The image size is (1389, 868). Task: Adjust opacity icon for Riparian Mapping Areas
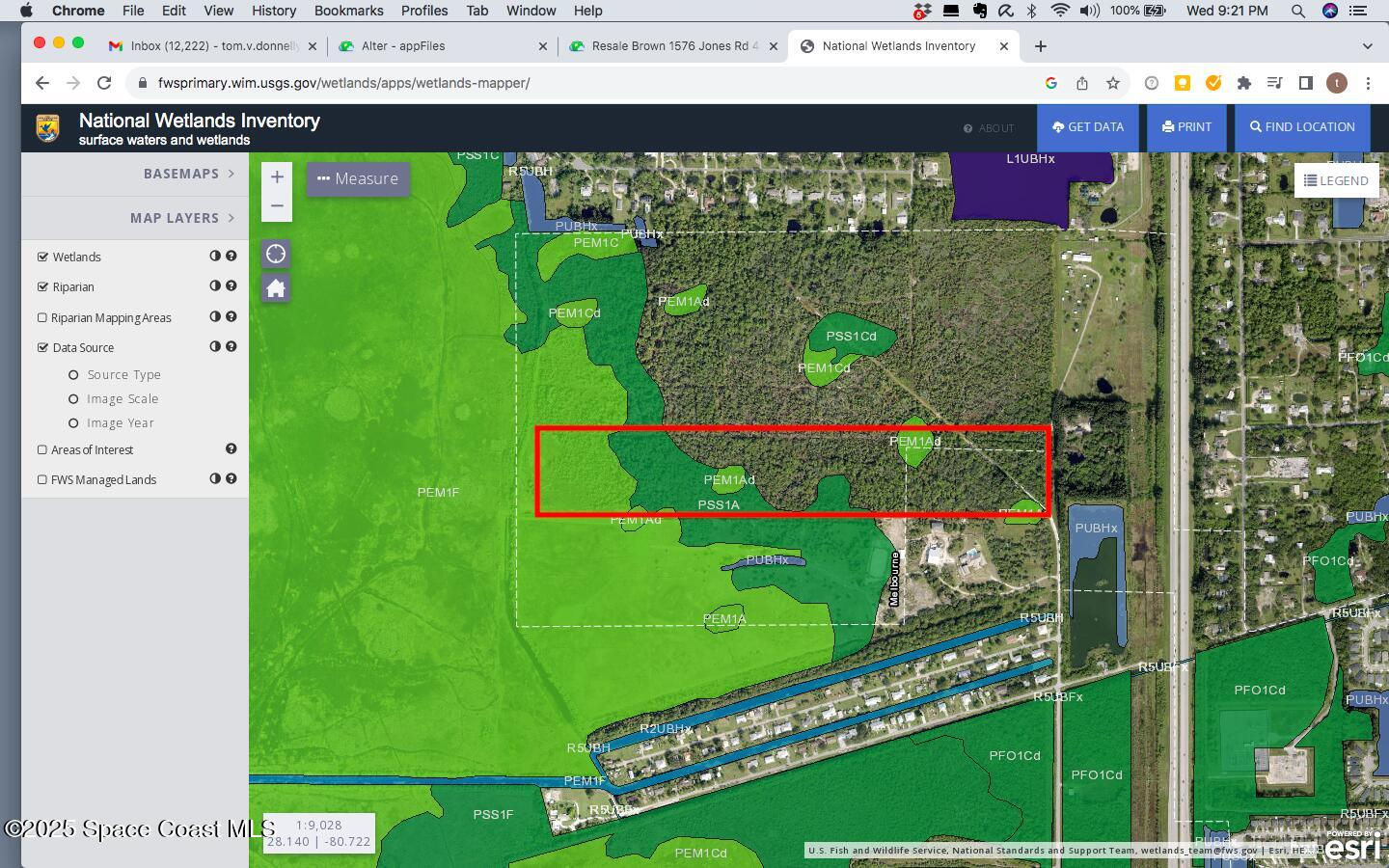215,316
